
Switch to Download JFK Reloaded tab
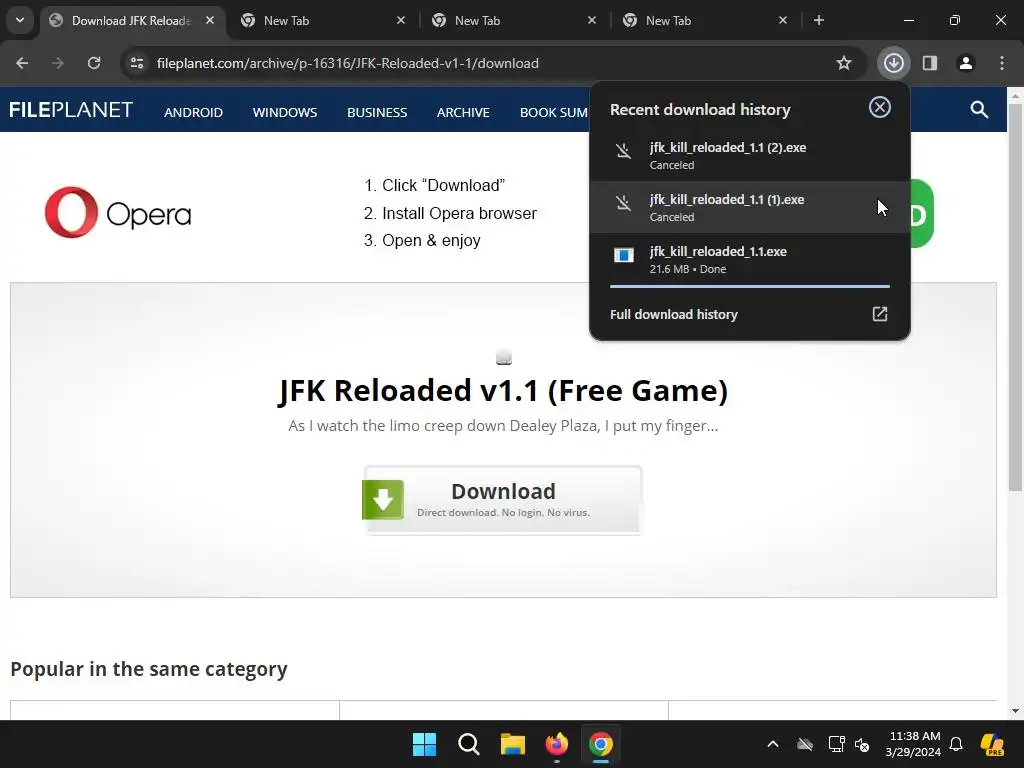click(131, 21)
